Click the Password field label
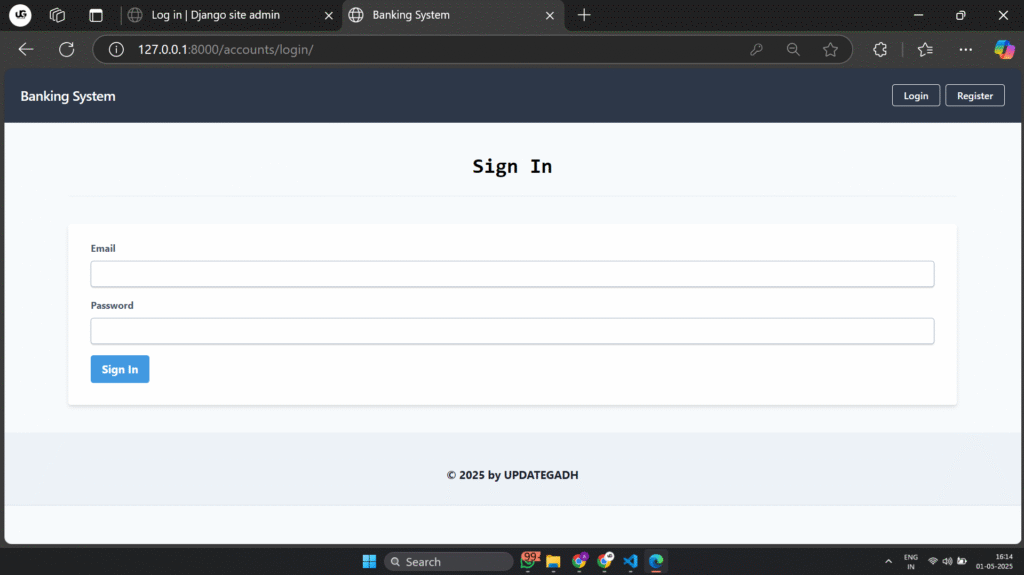The image size is (1024, 575). pyautogui.click(x=112, y=305)
